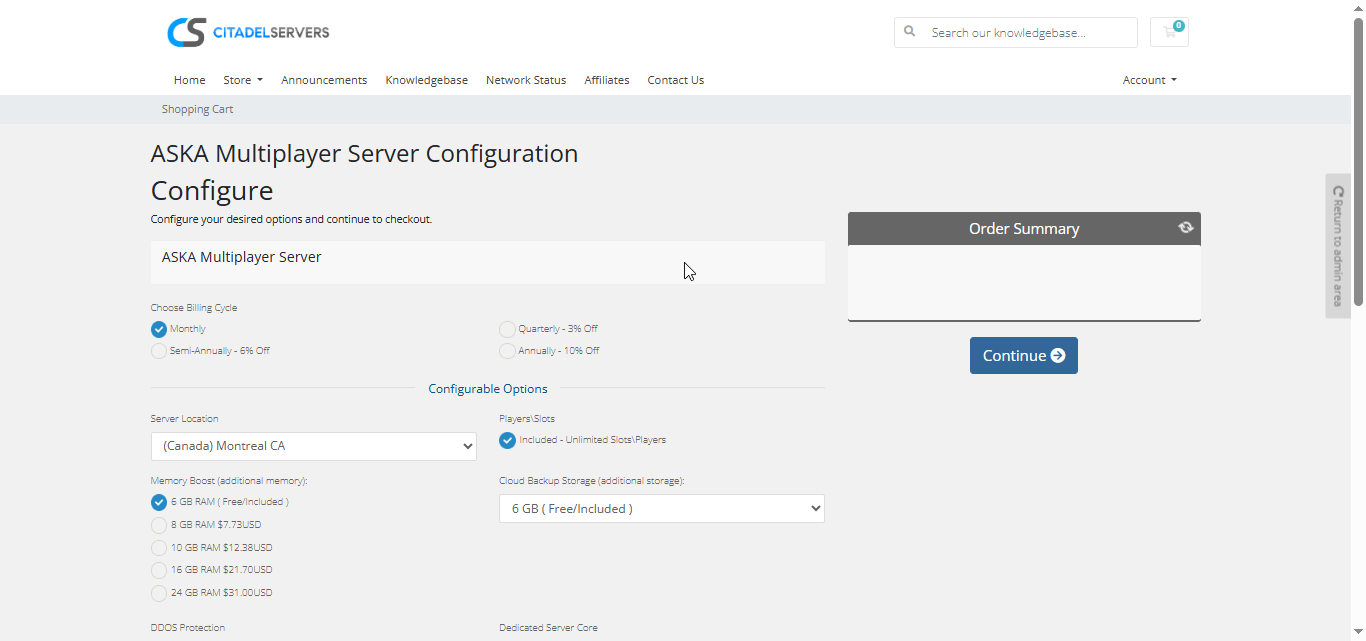
Task: Select 24 GB RAM $31.00 option
Action: click(x=159, y=593)
